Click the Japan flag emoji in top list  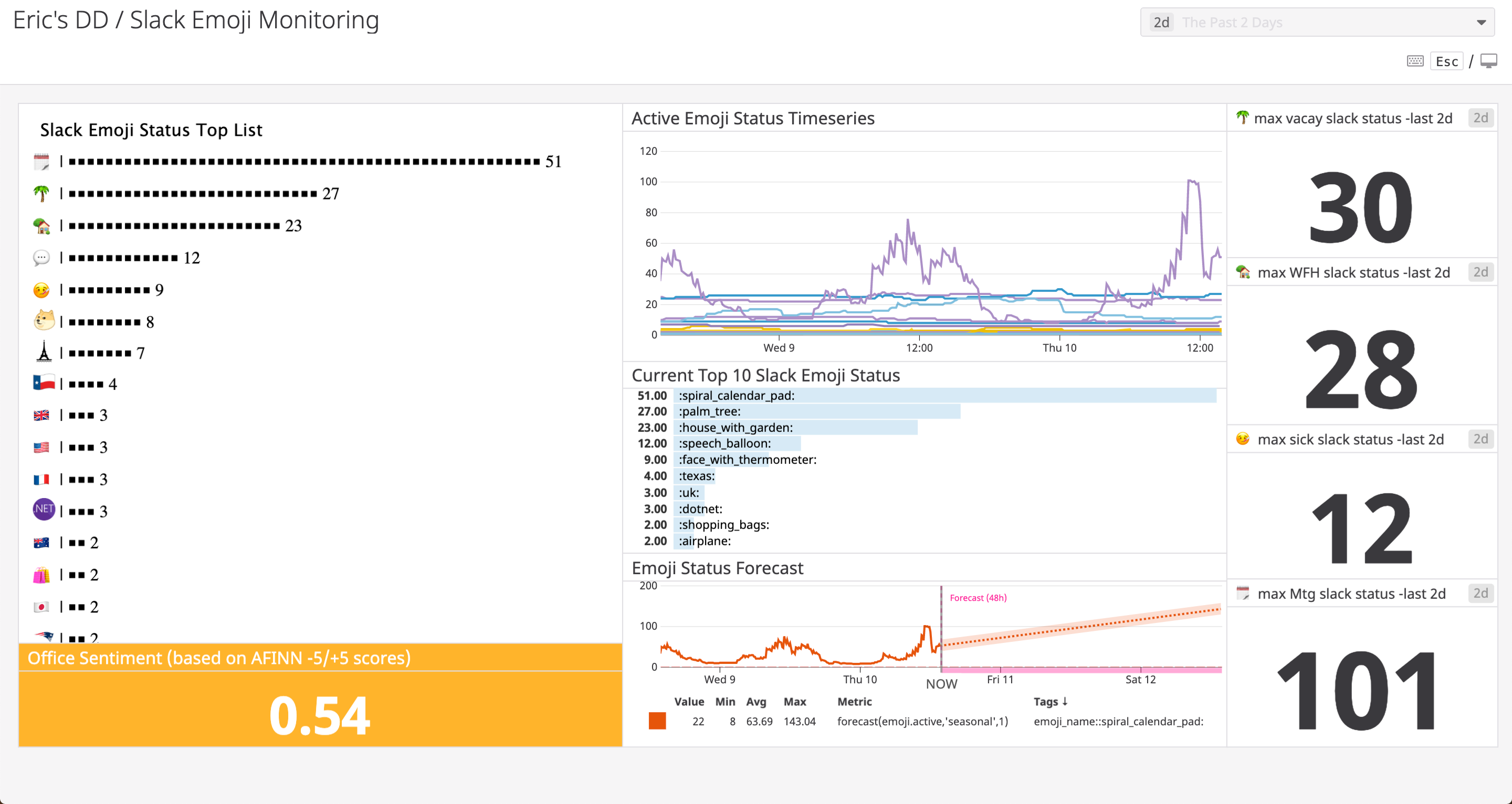pyautogui.click(x=41, y=607)
